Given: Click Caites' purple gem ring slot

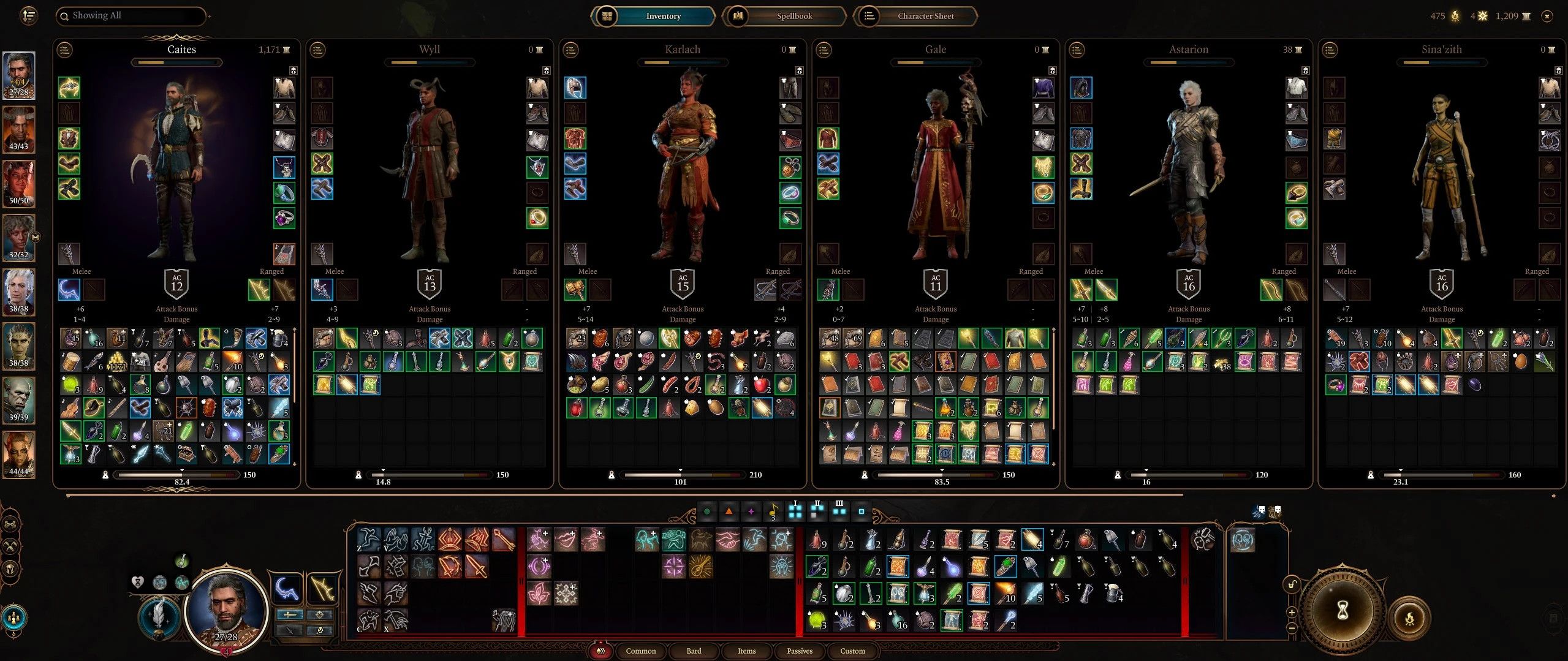Looking at the screenshot, I should click(284, 218).
